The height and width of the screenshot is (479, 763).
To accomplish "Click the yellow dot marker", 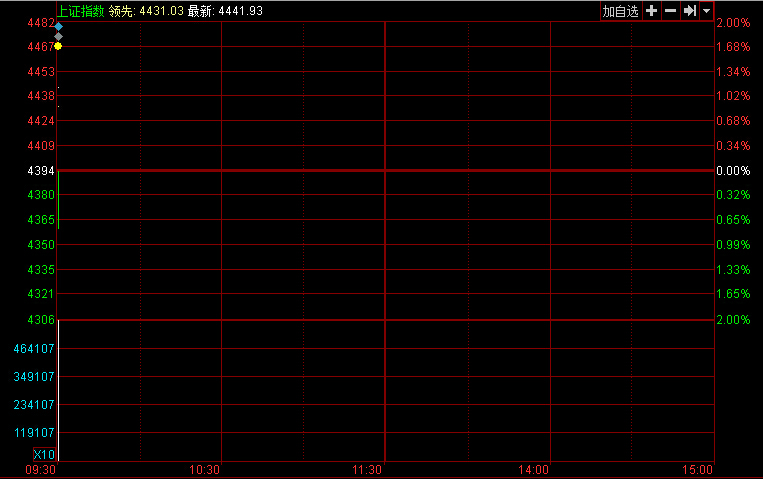I will [59, 46].
